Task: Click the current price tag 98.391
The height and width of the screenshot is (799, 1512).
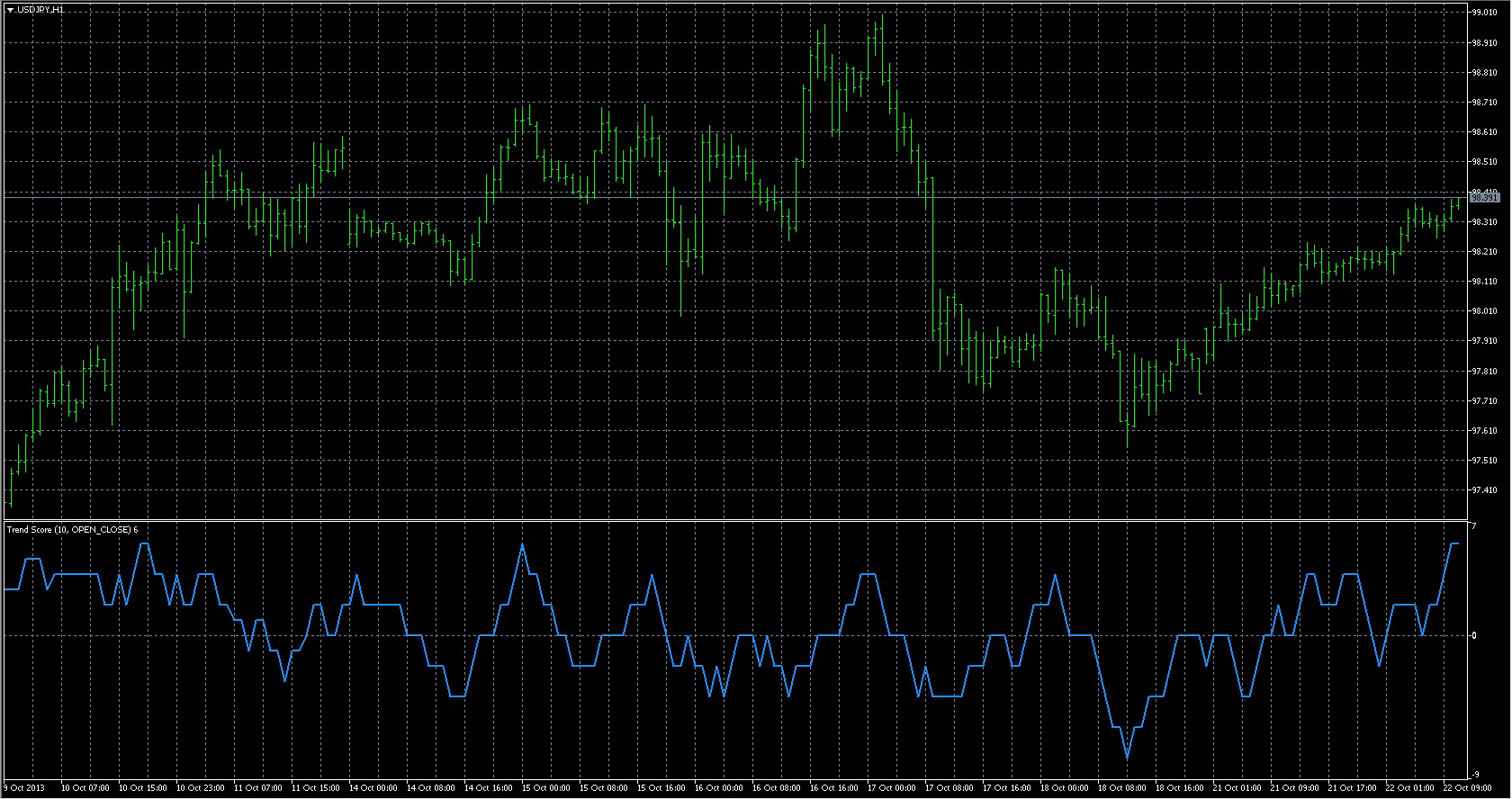Action: (x=1484, y=197)
